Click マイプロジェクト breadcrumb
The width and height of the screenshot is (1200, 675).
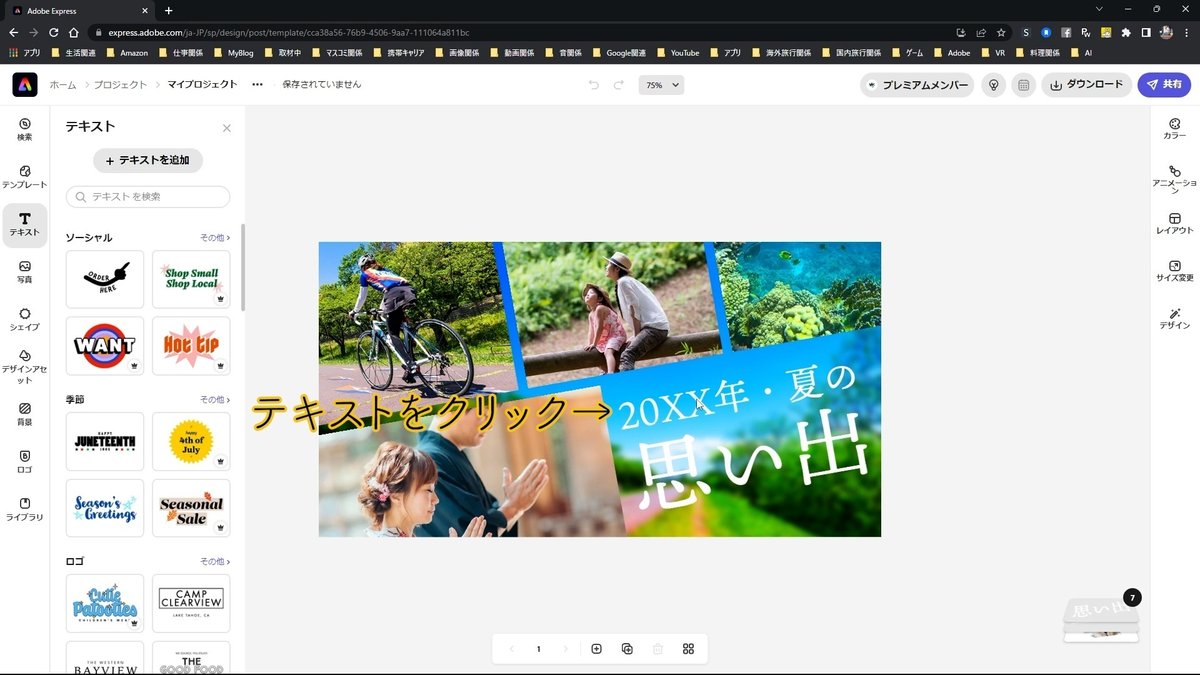click(x=202, y=85)
